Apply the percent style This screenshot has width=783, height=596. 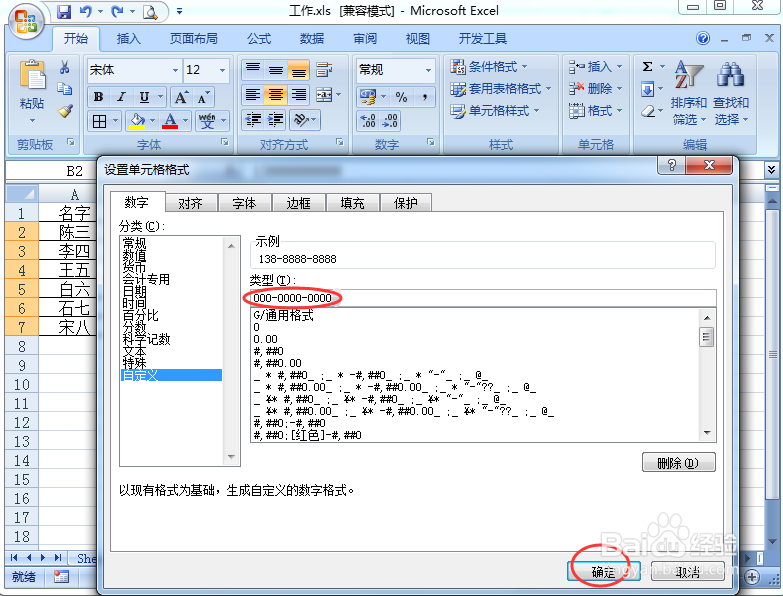(401, 96)
